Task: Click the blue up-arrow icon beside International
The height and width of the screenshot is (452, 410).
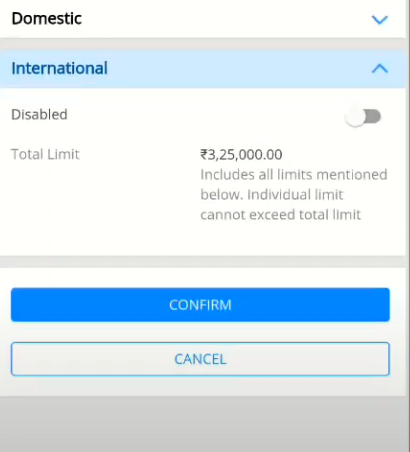Action: point(380,69)
